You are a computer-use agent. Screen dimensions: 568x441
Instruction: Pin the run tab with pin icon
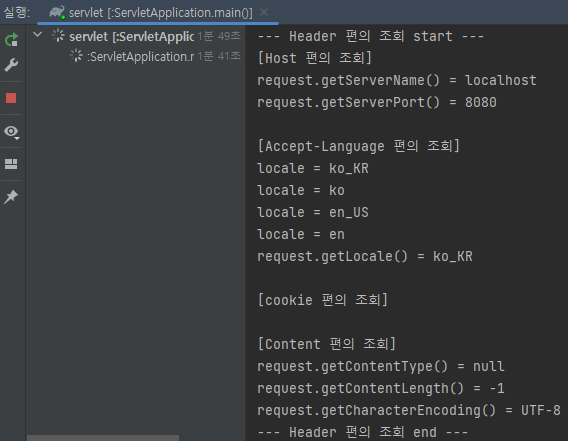pos(11,197)
